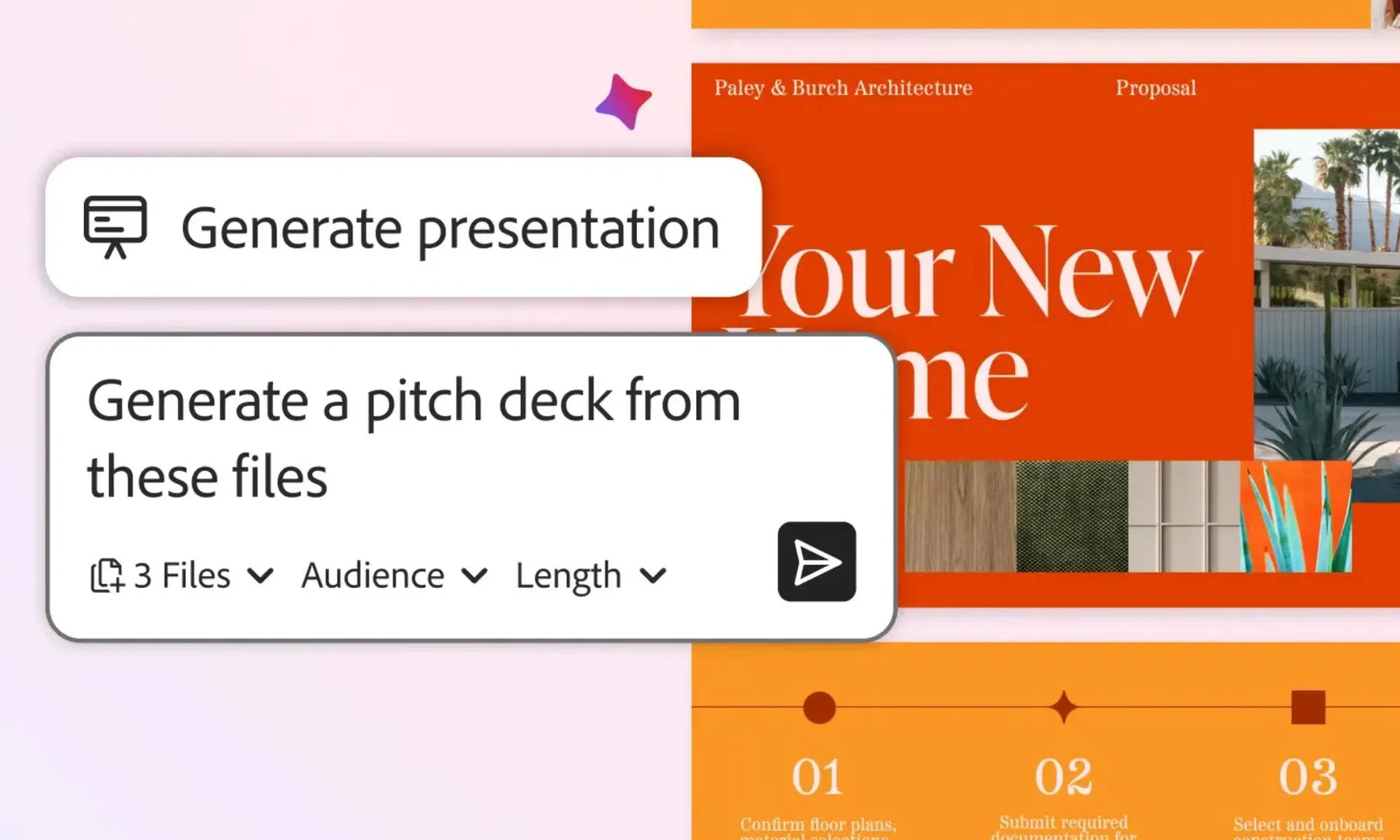Click the circle timeline marker above 01

point(818,708)
